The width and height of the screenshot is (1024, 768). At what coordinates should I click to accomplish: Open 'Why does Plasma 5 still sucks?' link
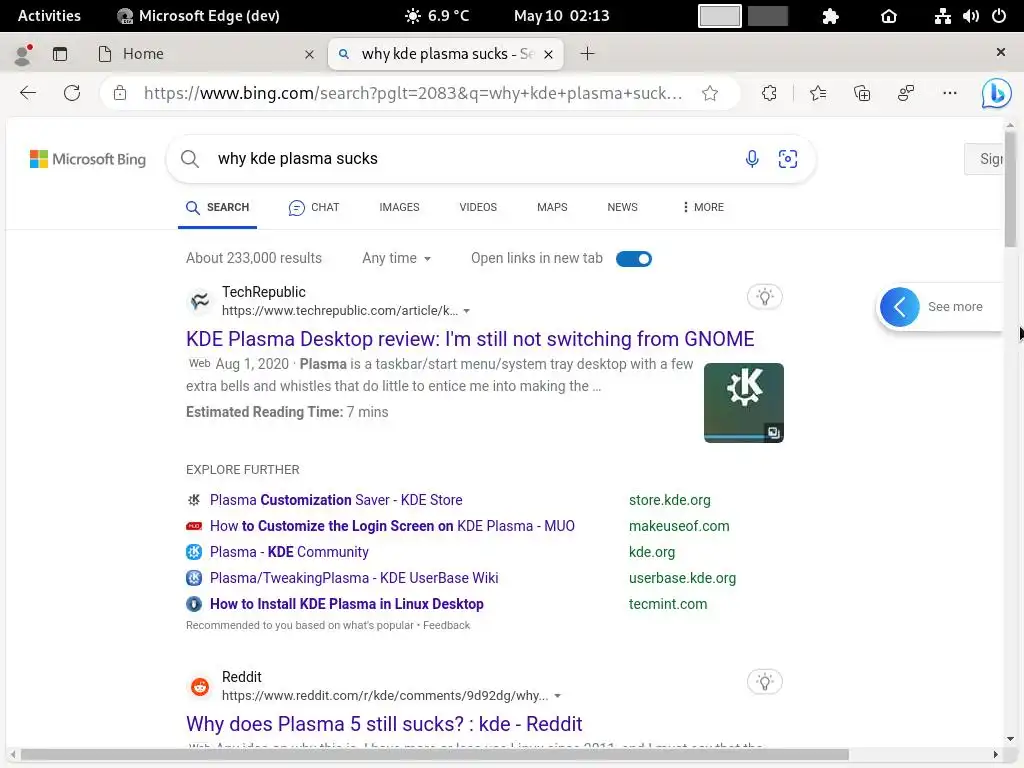coord(384,724)
